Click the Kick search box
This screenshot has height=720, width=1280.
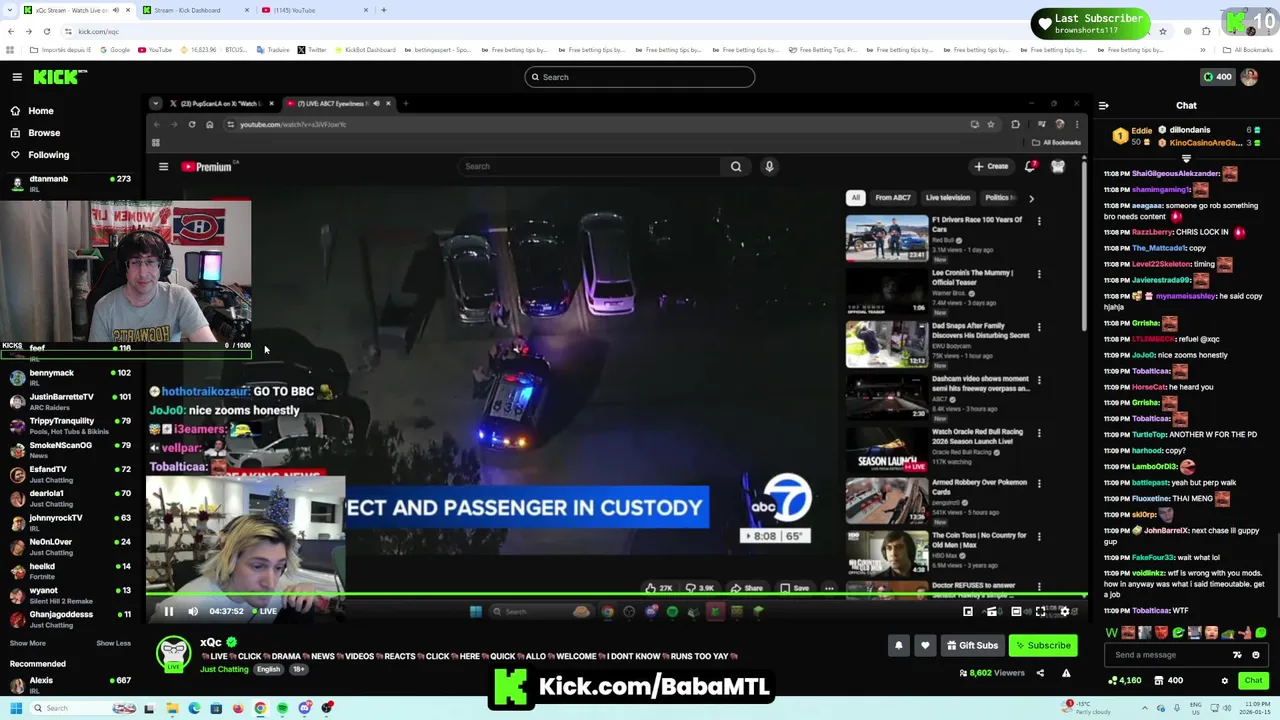click(x=640, y=77)
